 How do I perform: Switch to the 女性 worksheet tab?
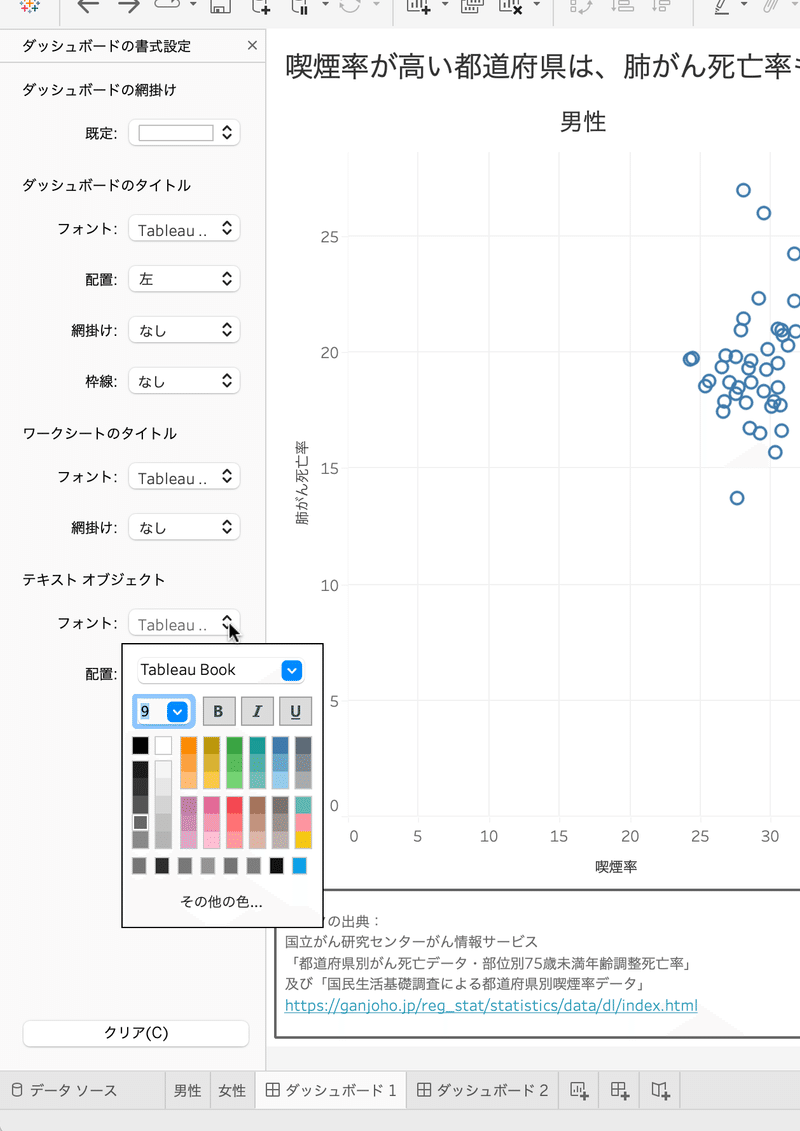pyautogui.click(x=232, y=1090)
